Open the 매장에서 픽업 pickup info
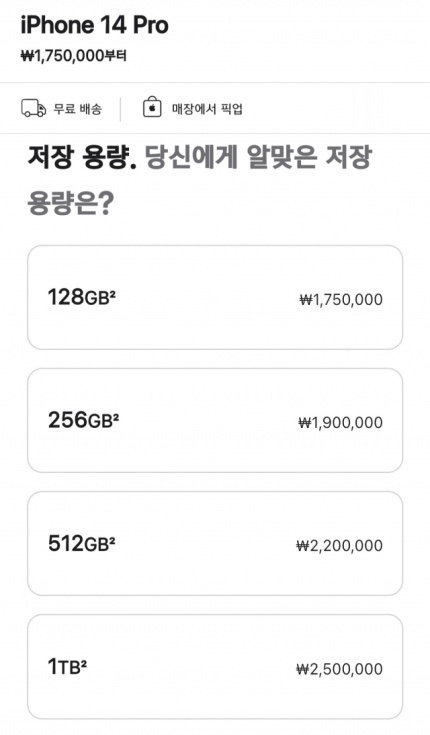This screenshot has width=430, height=735. click(207, 109)
